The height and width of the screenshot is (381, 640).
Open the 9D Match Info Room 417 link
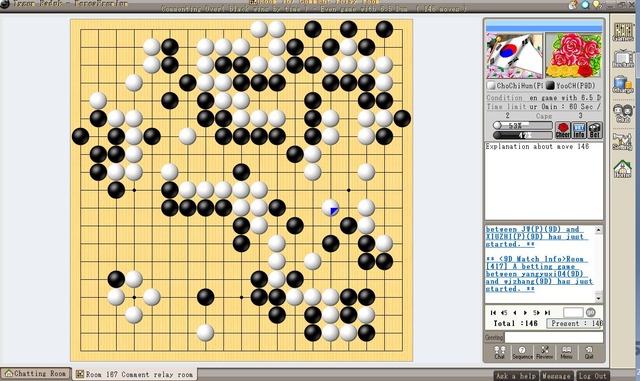[539, 274]
